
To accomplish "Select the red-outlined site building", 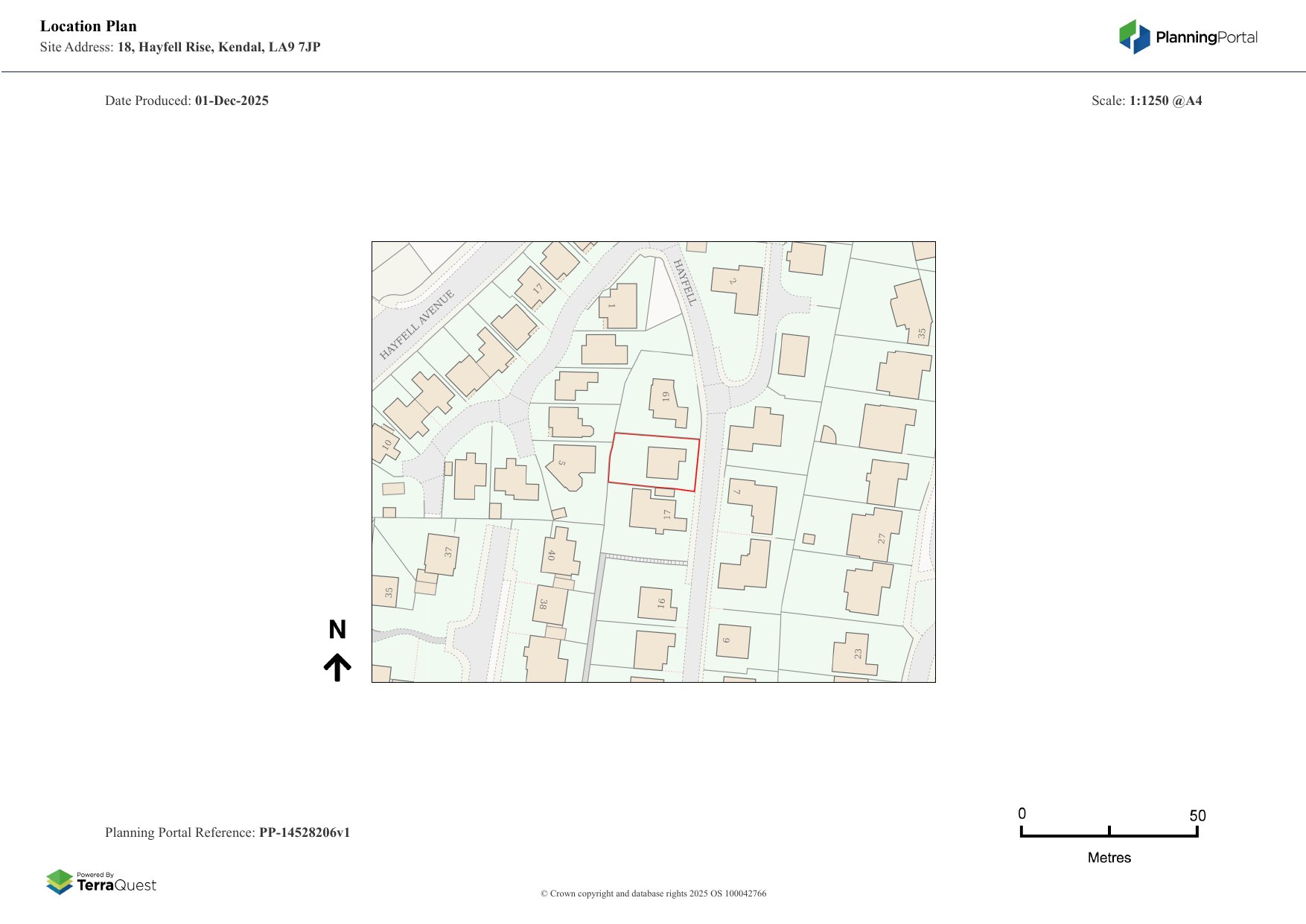I will pyautogui.click(x=665, y=463).
